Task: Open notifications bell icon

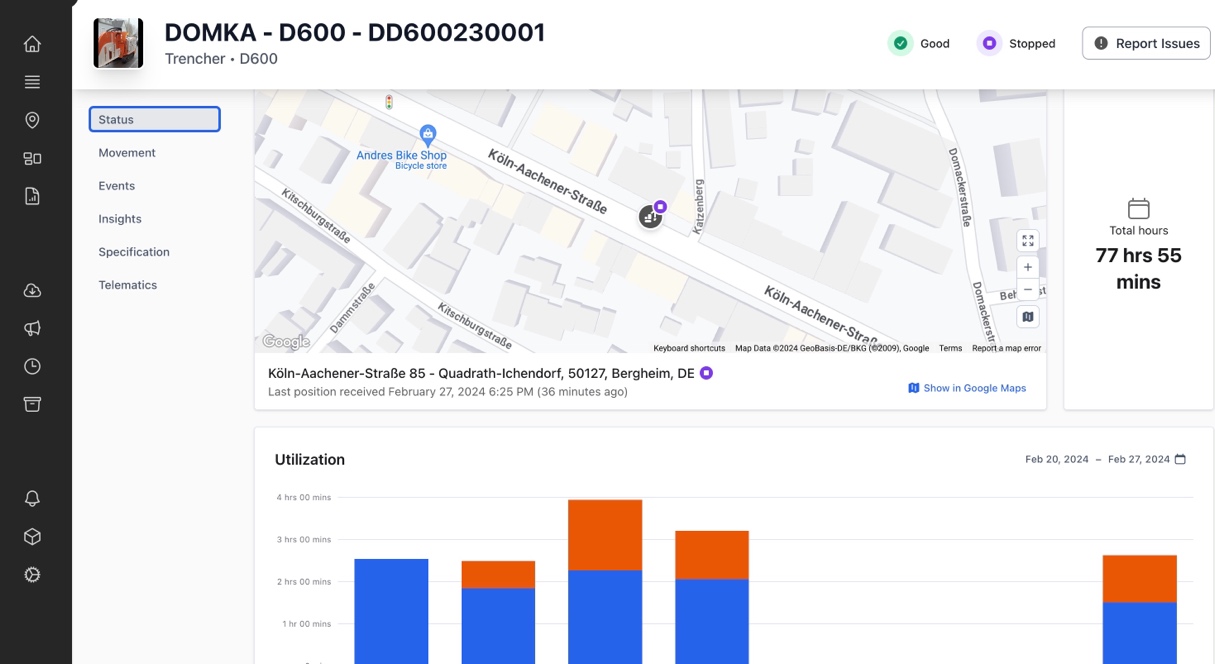Action: [32, 498]
